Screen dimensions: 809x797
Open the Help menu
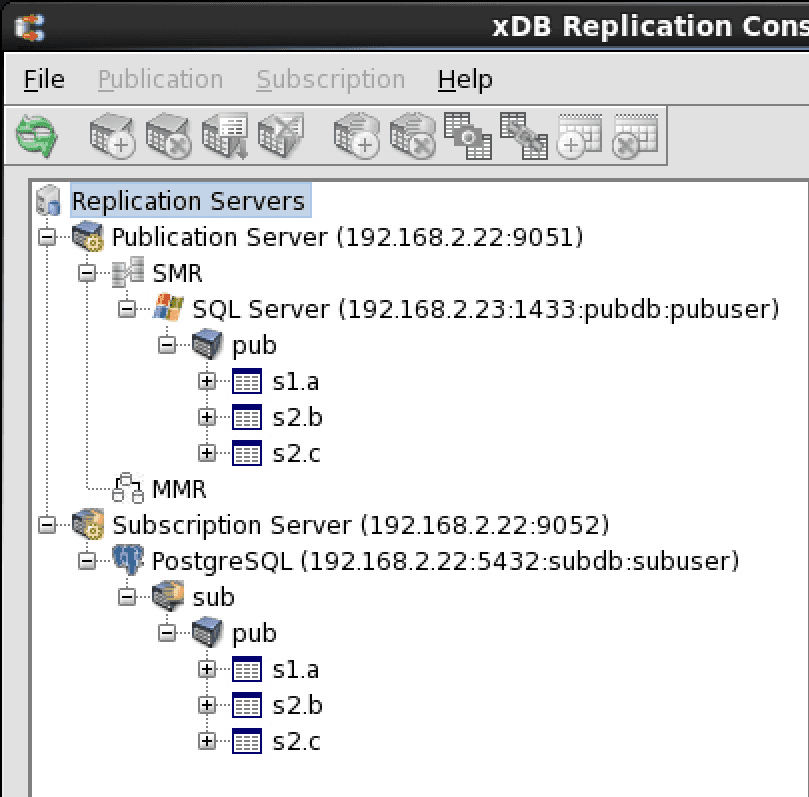[x=465, y=80]
